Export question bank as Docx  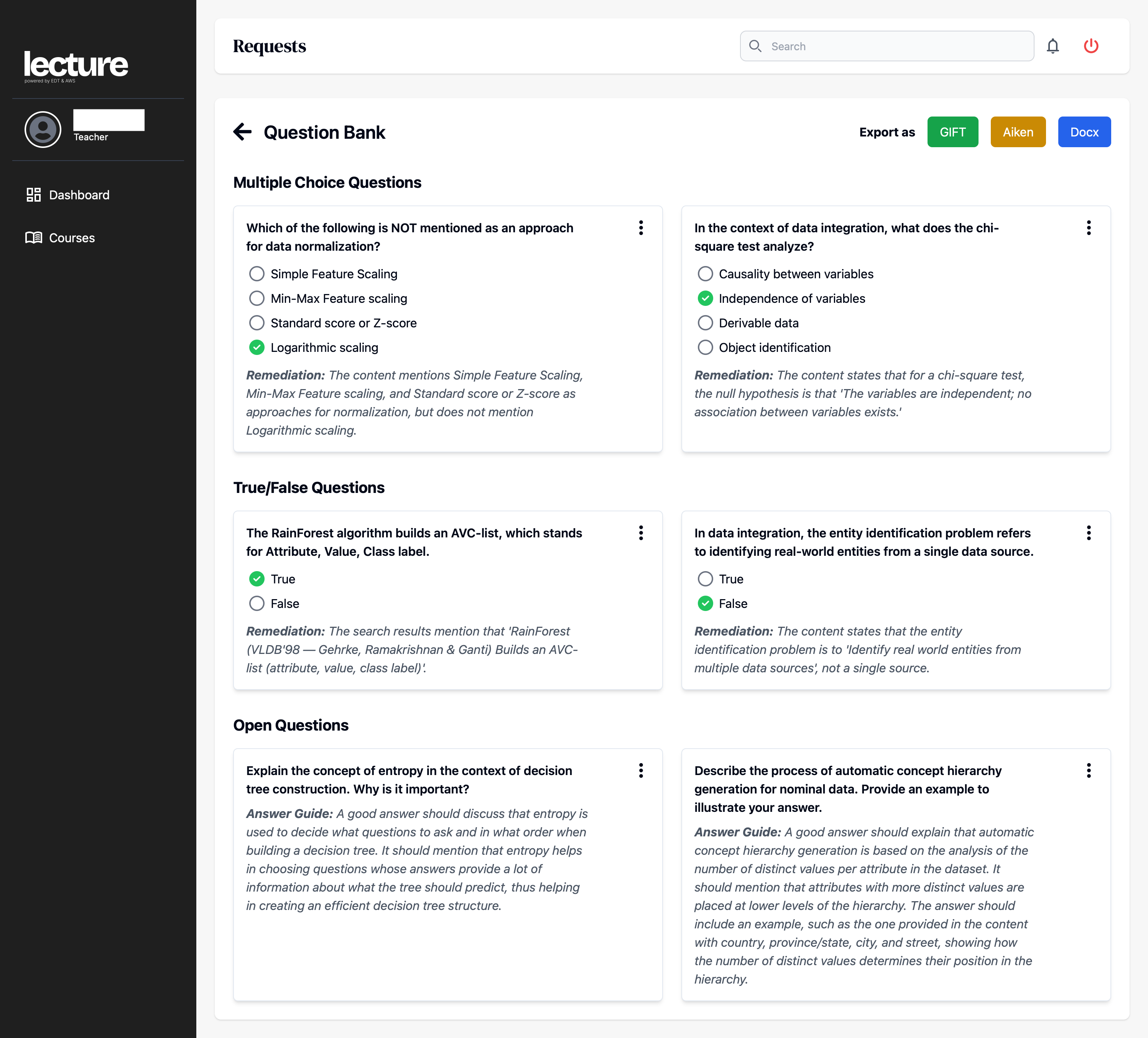pos(1084,132)
